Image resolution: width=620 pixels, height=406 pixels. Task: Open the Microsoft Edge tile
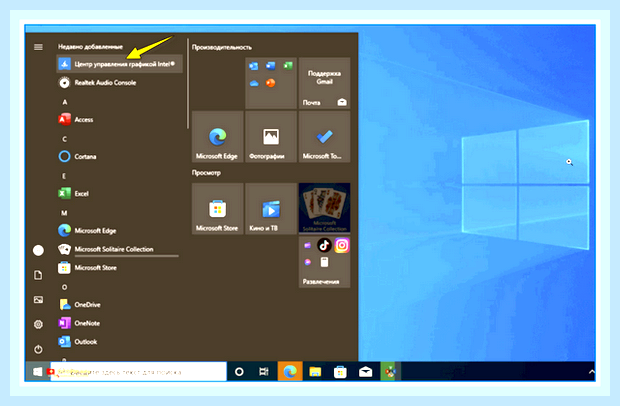click(x=217, y=136)
